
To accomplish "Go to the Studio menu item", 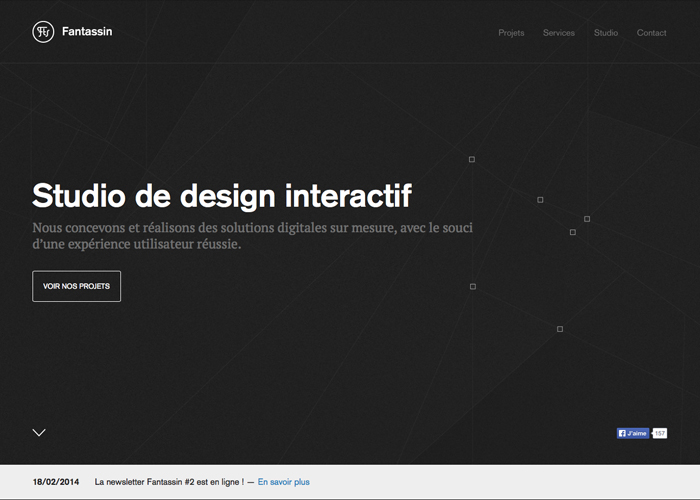I will [606, 33].
